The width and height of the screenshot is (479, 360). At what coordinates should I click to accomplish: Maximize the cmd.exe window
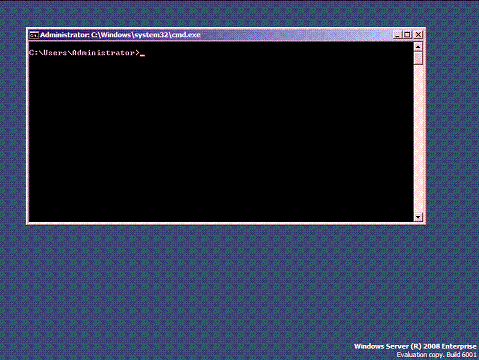tap(407, 35)
